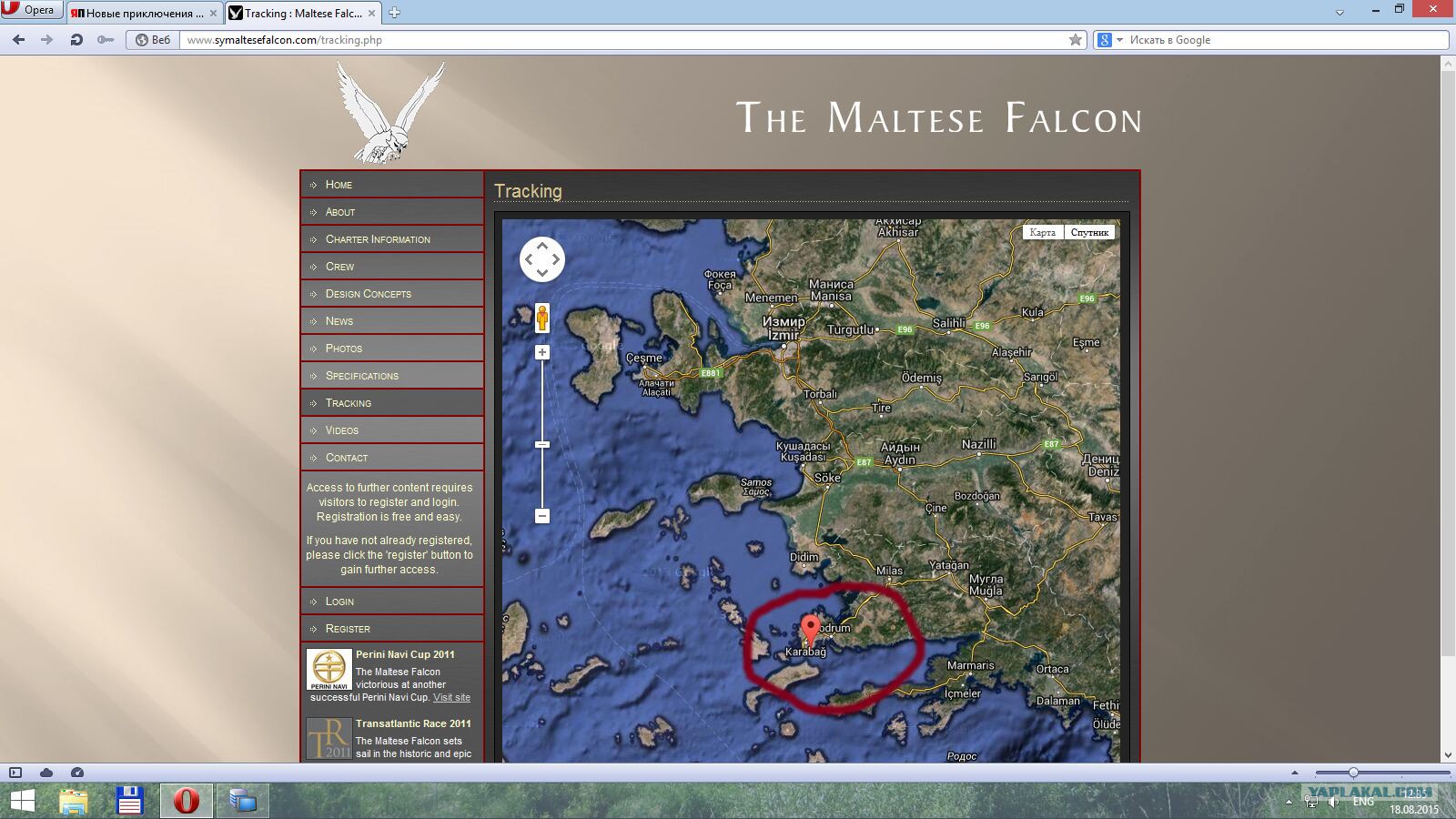Screen dimensions: 1456x819
Task: Zoom out of the map with minus
Action: tap(542, 516)
